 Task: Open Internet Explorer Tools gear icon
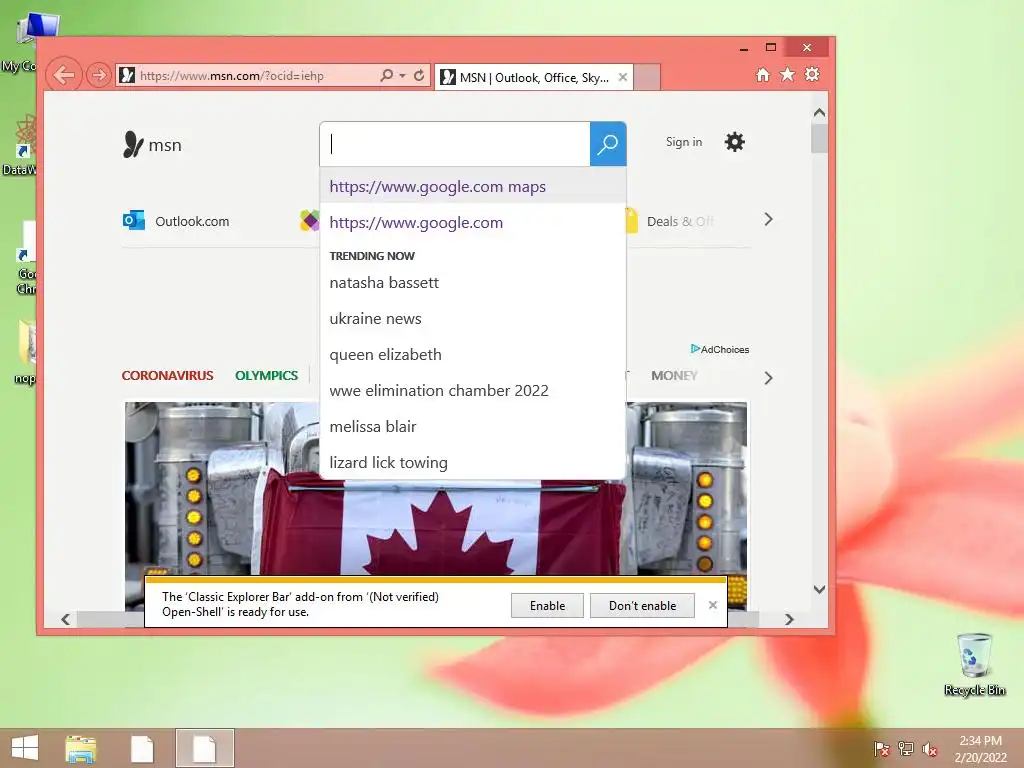(812, 74)
